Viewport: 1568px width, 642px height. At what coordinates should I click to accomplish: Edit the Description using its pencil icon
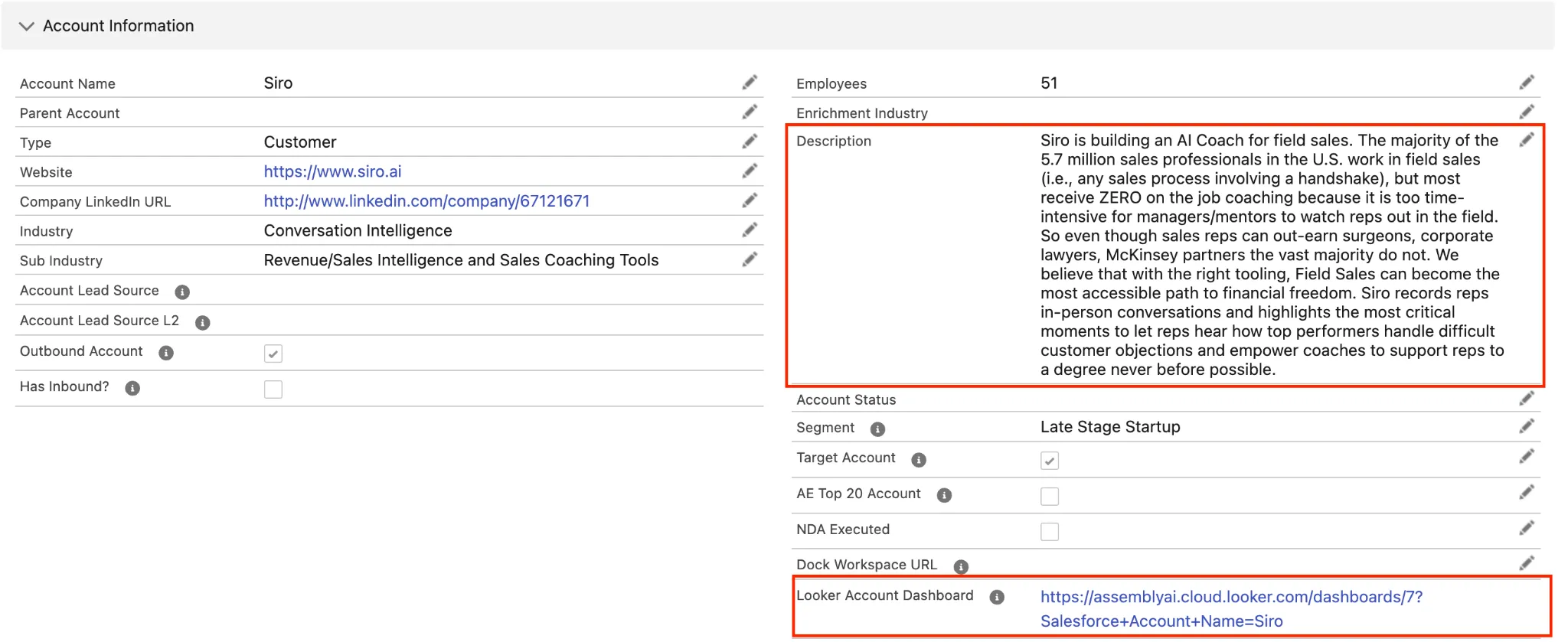[1527, 140]
